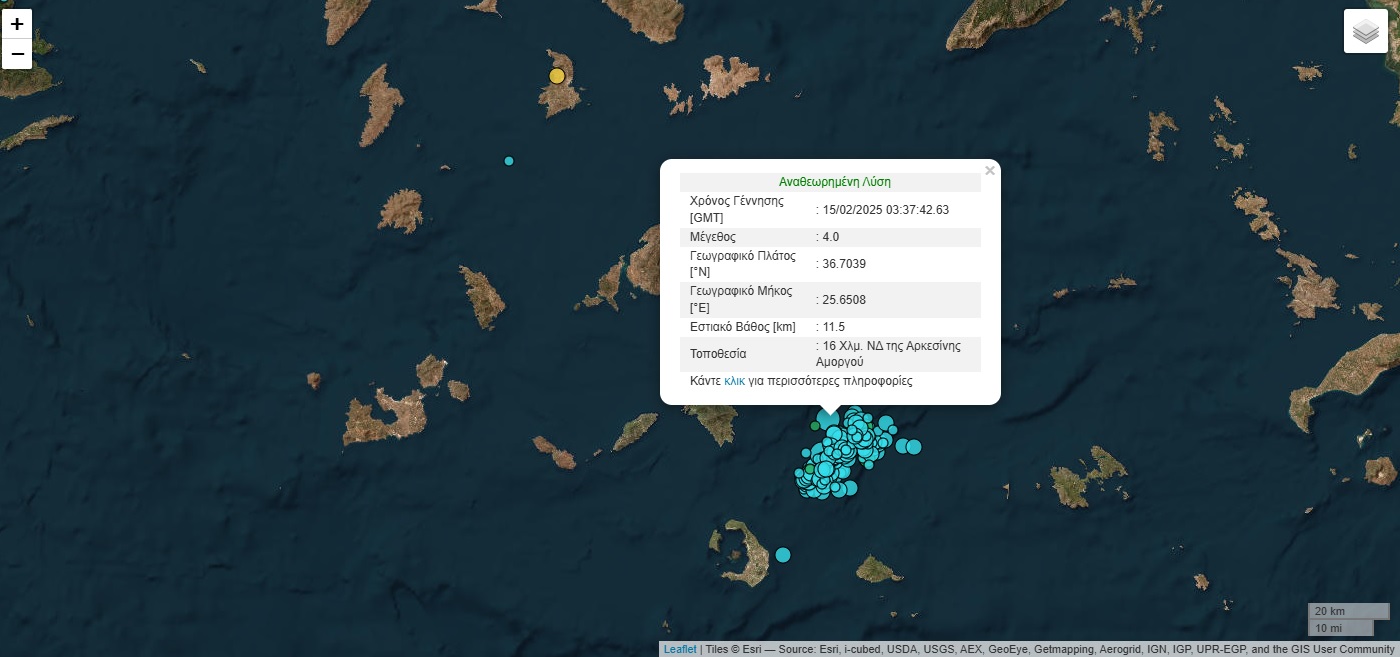
Task: Select the yellow earthquake marker on the island
Action: click(557, 76)
